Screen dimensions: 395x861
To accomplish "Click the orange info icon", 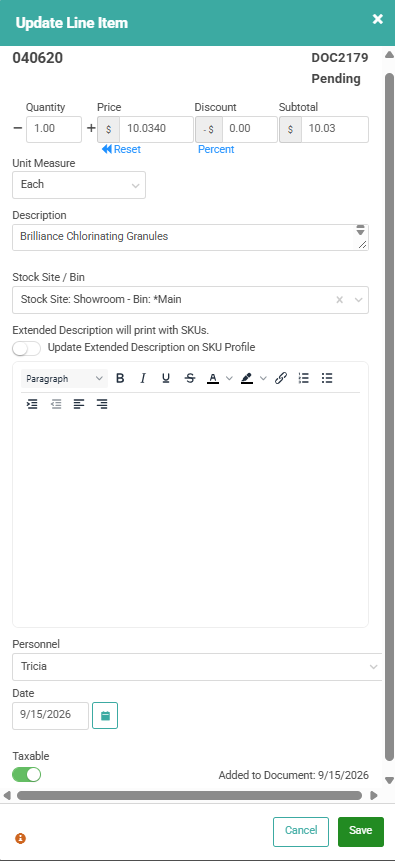I will (20, 838).
